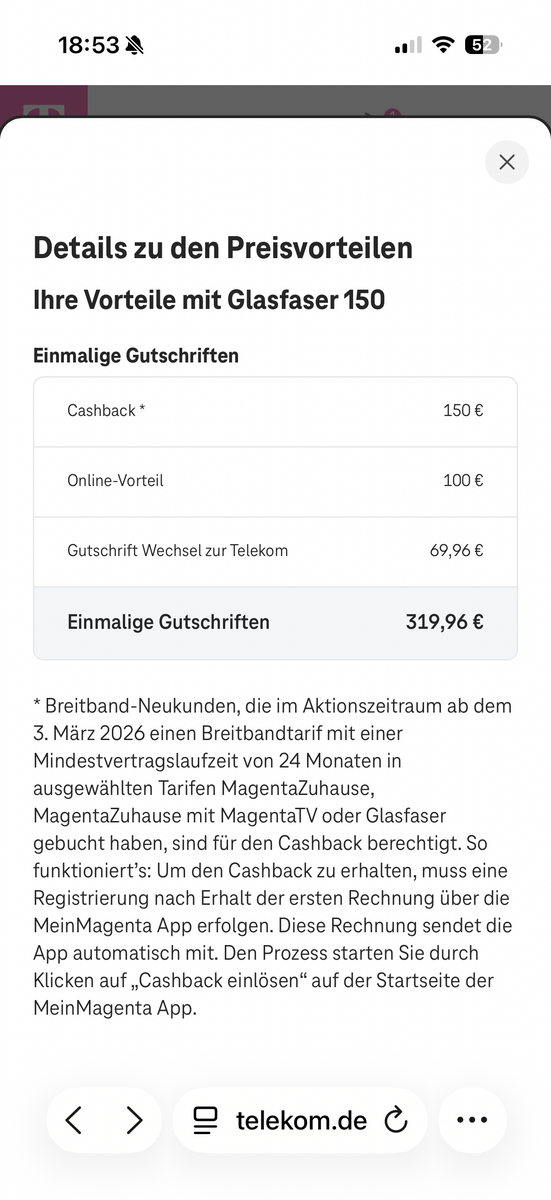Open the page settings icon left of telekom.de

pos(205,1120)
